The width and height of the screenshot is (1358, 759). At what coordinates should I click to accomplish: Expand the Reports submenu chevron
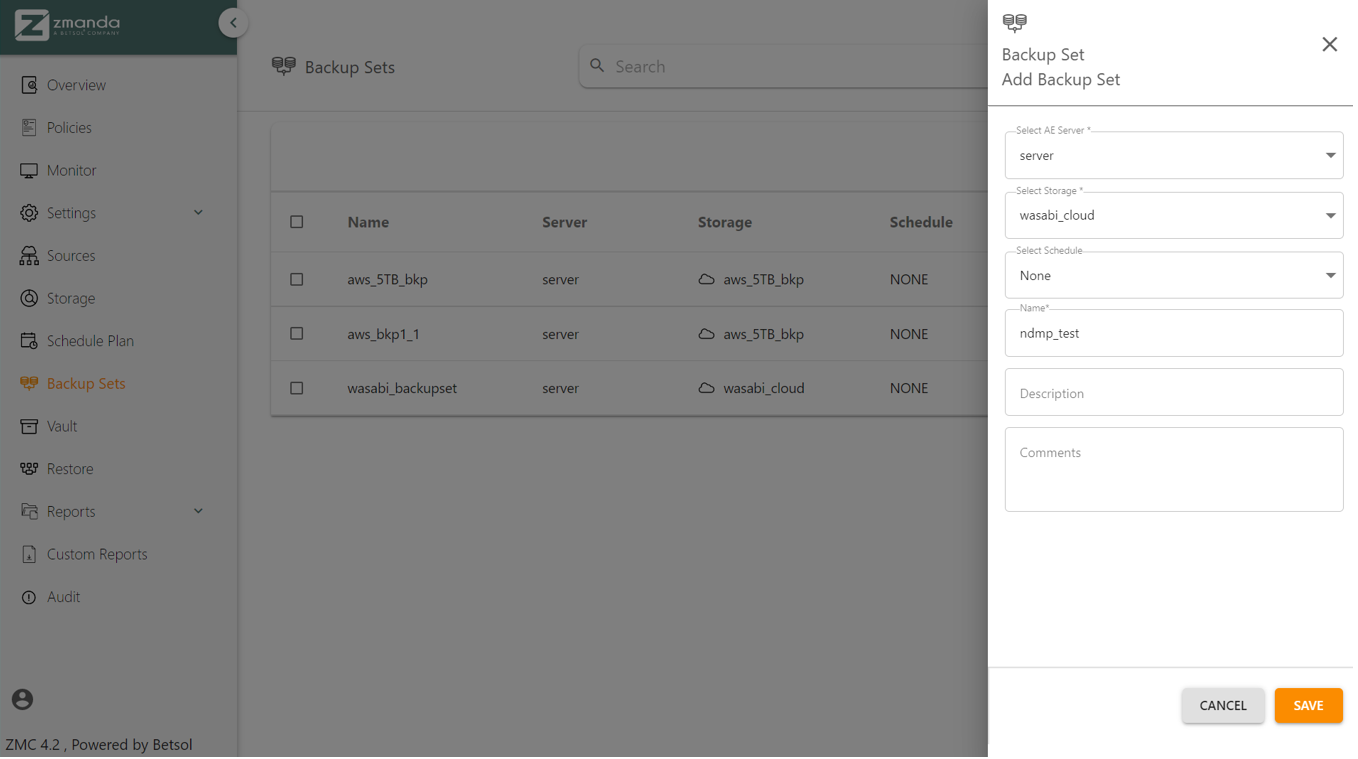pos(199,512)
